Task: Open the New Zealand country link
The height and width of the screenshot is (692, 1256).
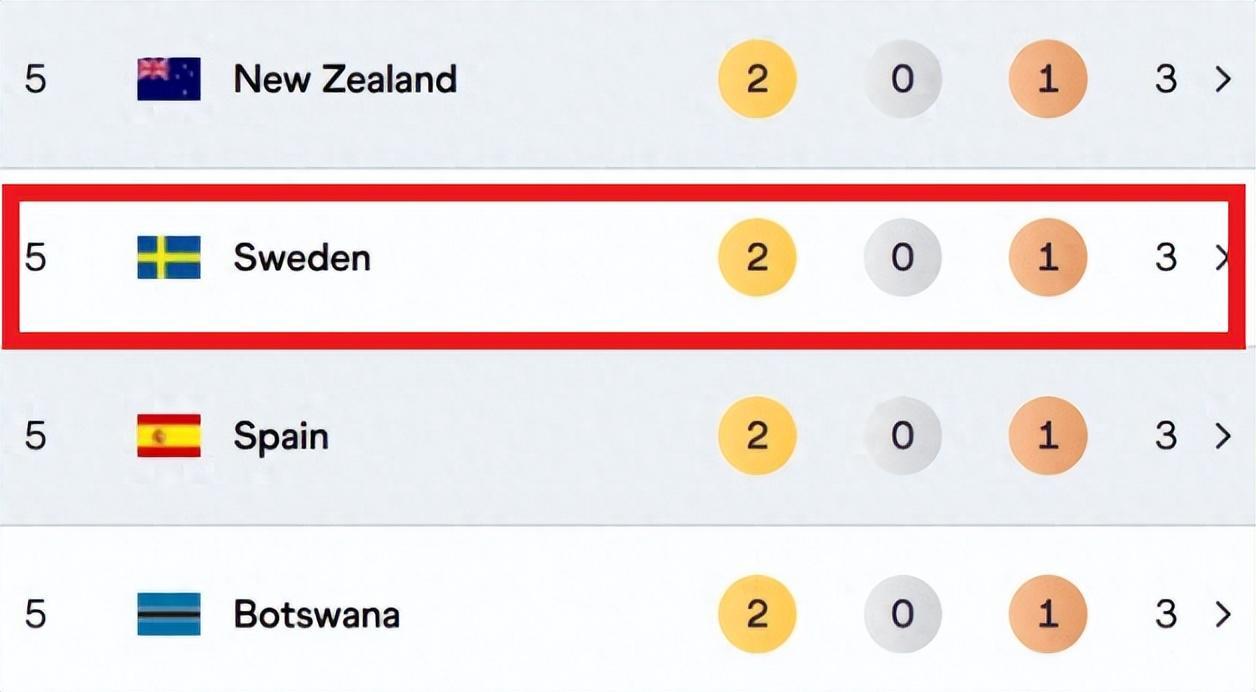Action: click(345, 79)
